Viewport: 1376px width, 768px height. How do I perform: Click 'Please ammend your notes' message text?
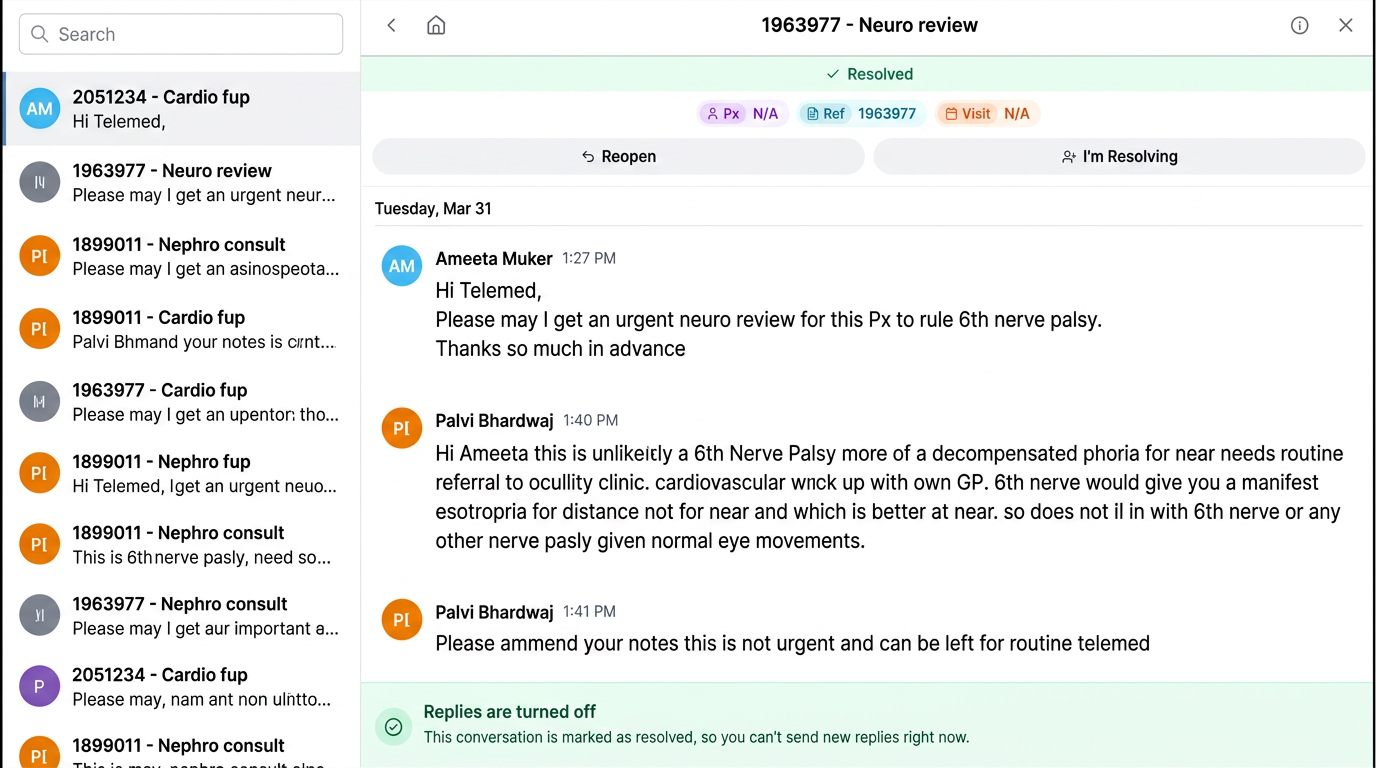(792, 643)
